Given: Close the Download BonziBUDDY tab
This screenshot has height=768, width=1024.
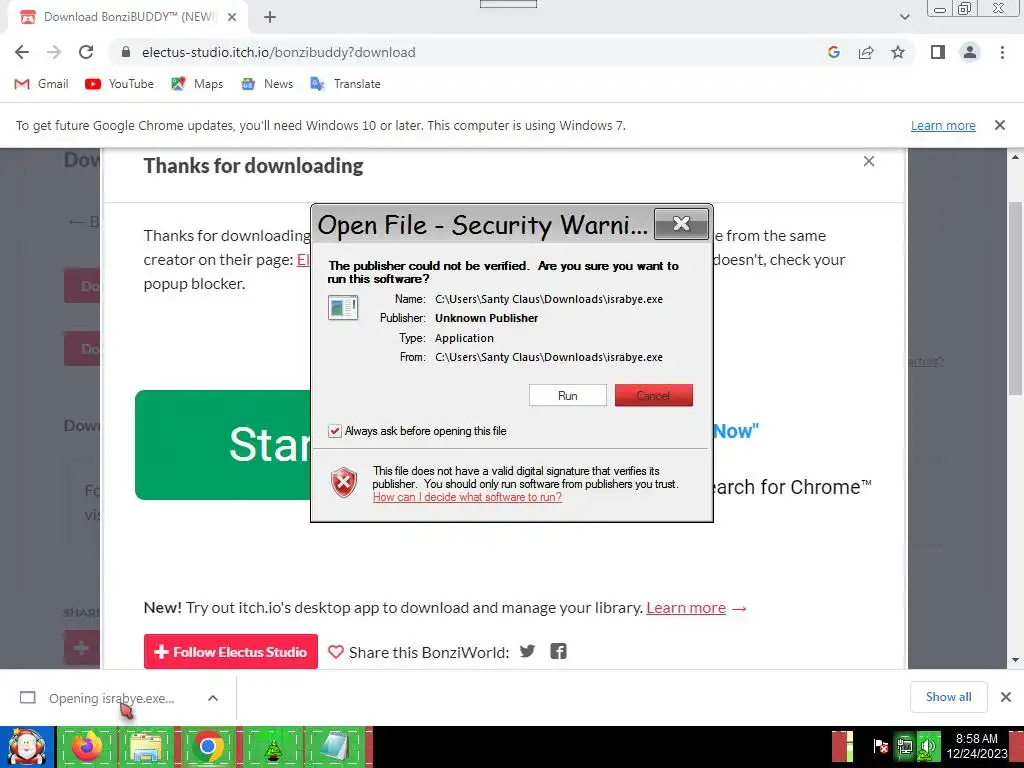Looking at the screenshot, I should 232,17.
